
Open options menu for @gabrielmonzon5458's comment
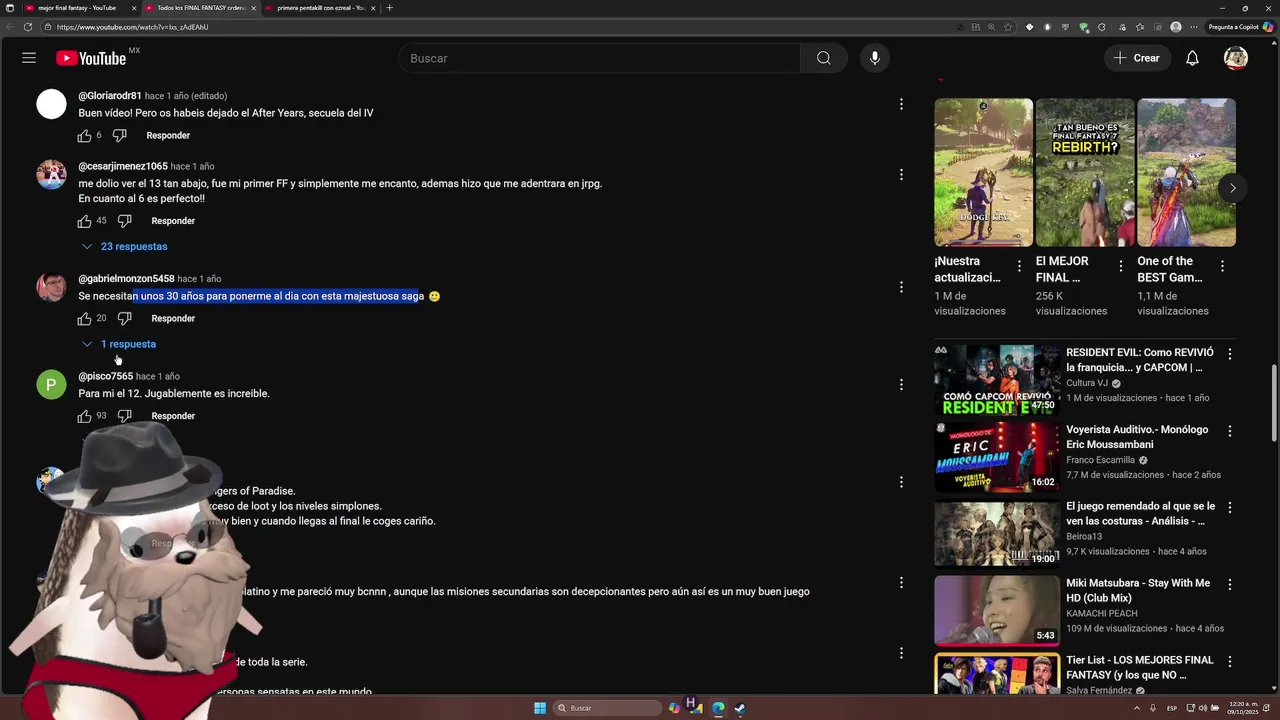(x=901, y=287)
